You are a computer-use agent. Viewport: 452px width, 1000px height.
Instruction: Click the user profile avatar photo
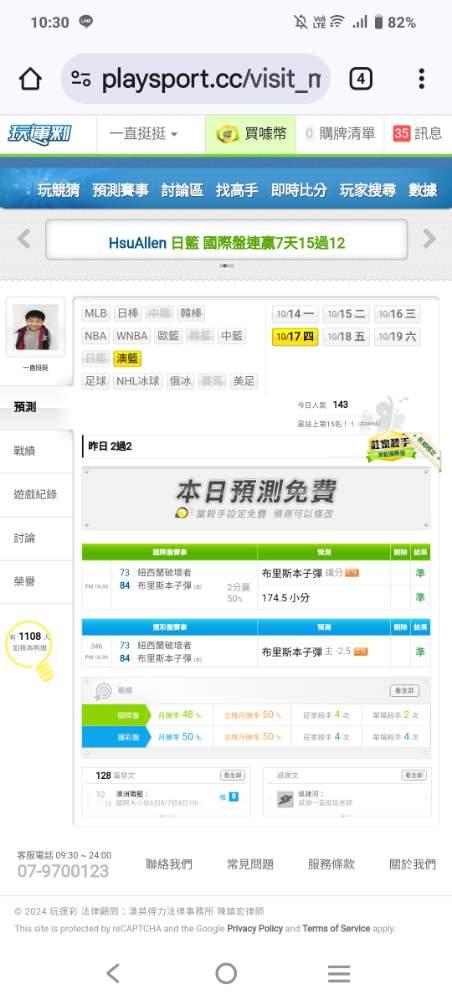(35, 327)
